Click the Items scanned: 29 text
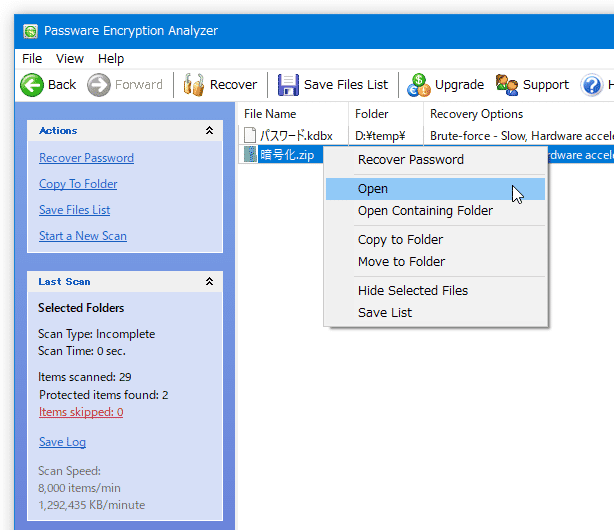 tap(85, 377)
